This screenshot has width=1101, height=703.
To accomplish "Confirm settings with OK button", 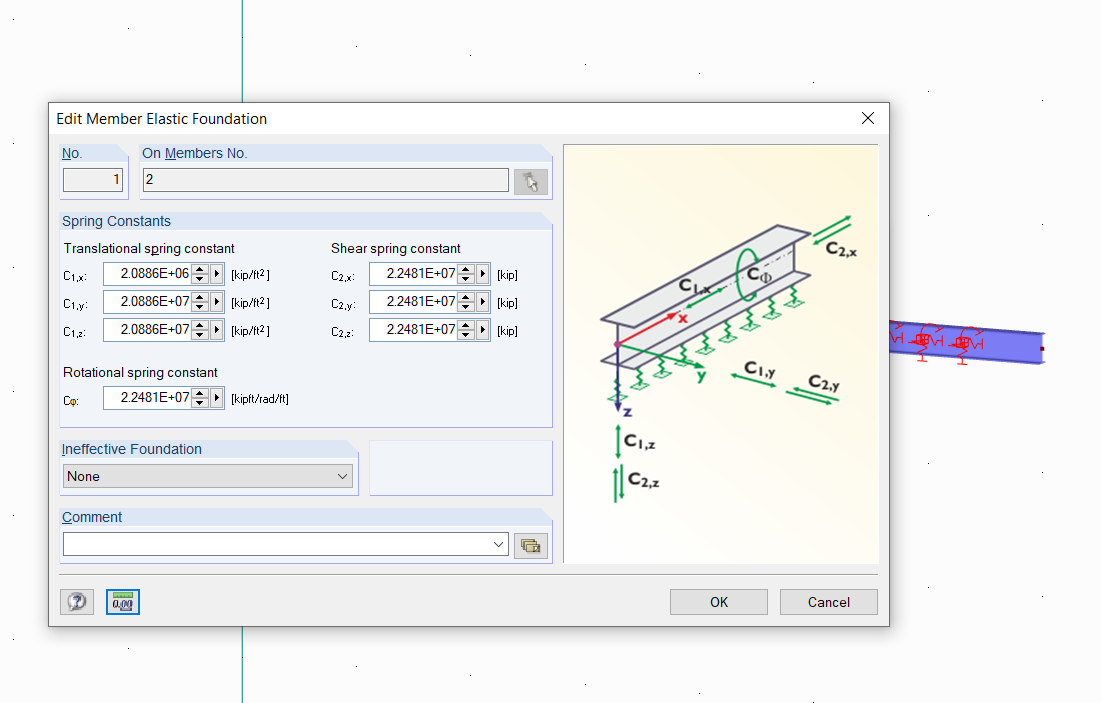I will [718, 601].
